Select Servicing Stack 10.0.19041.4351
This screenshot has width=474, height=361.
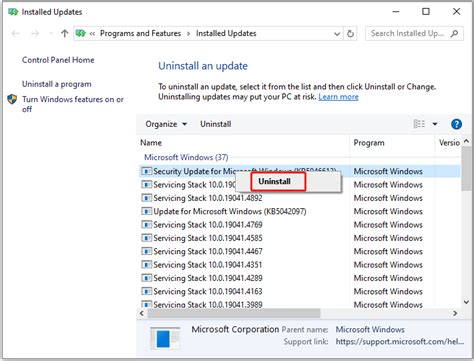tap(208, 265)
